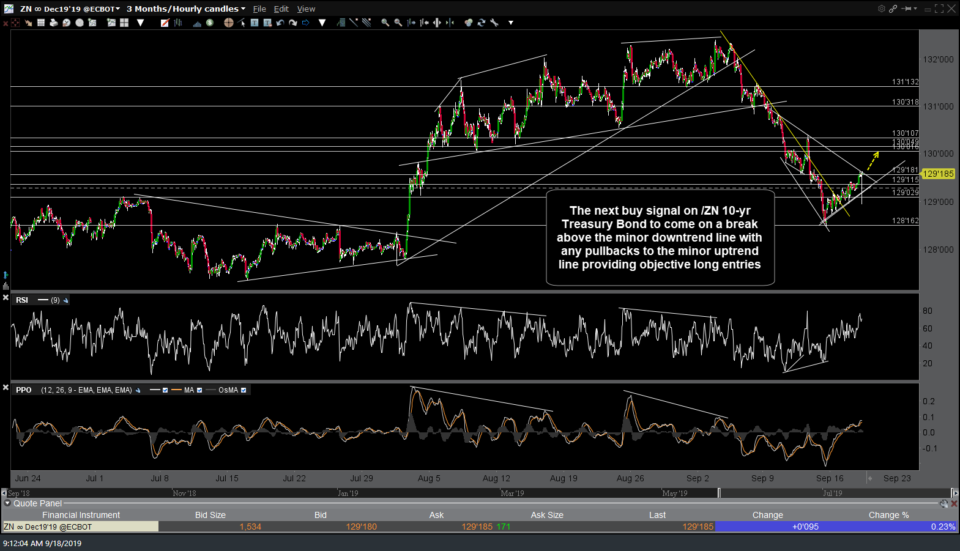Click the Change % column header
Screen dimensions: 960x551
click(x=888, y=515)
